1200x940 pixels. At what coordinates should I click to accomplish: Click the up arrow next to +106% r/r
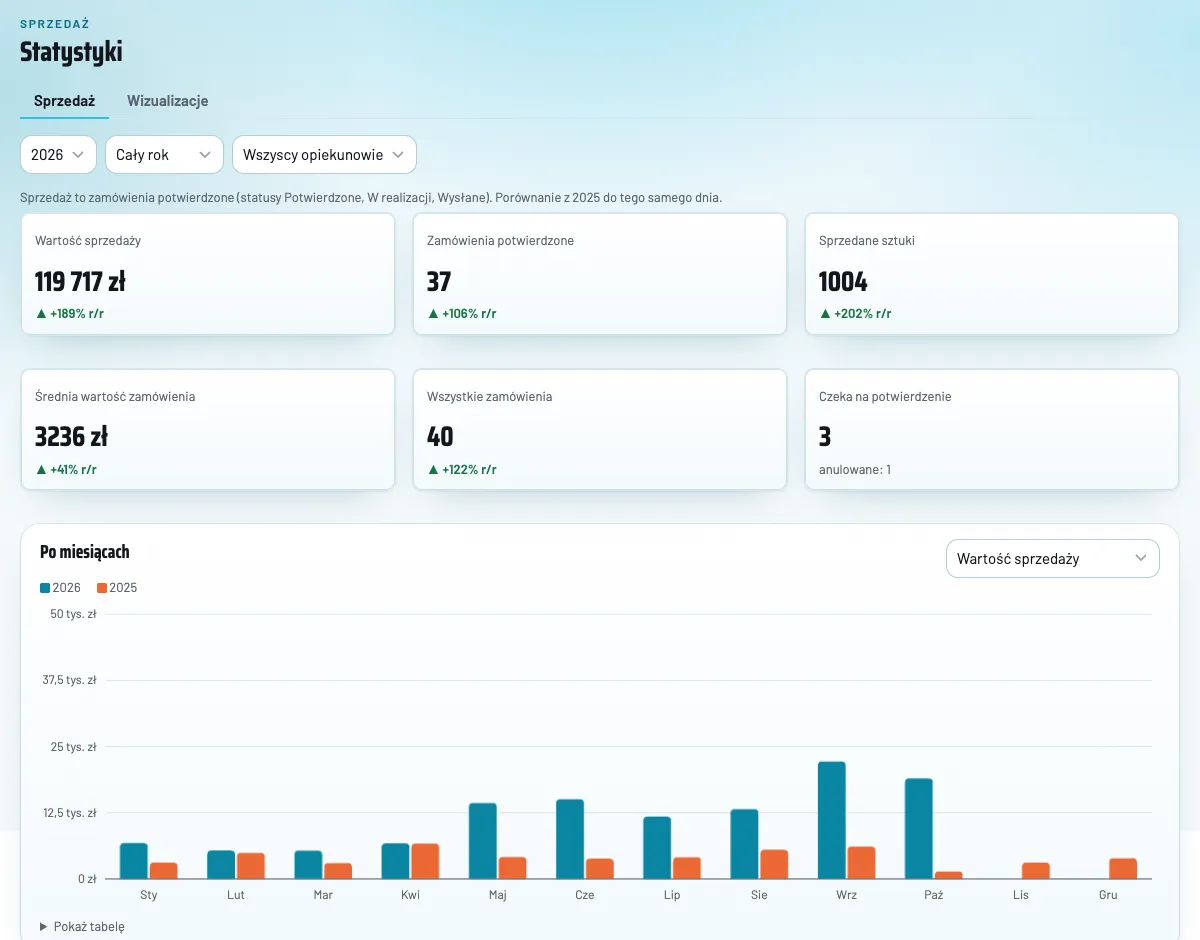433,314
